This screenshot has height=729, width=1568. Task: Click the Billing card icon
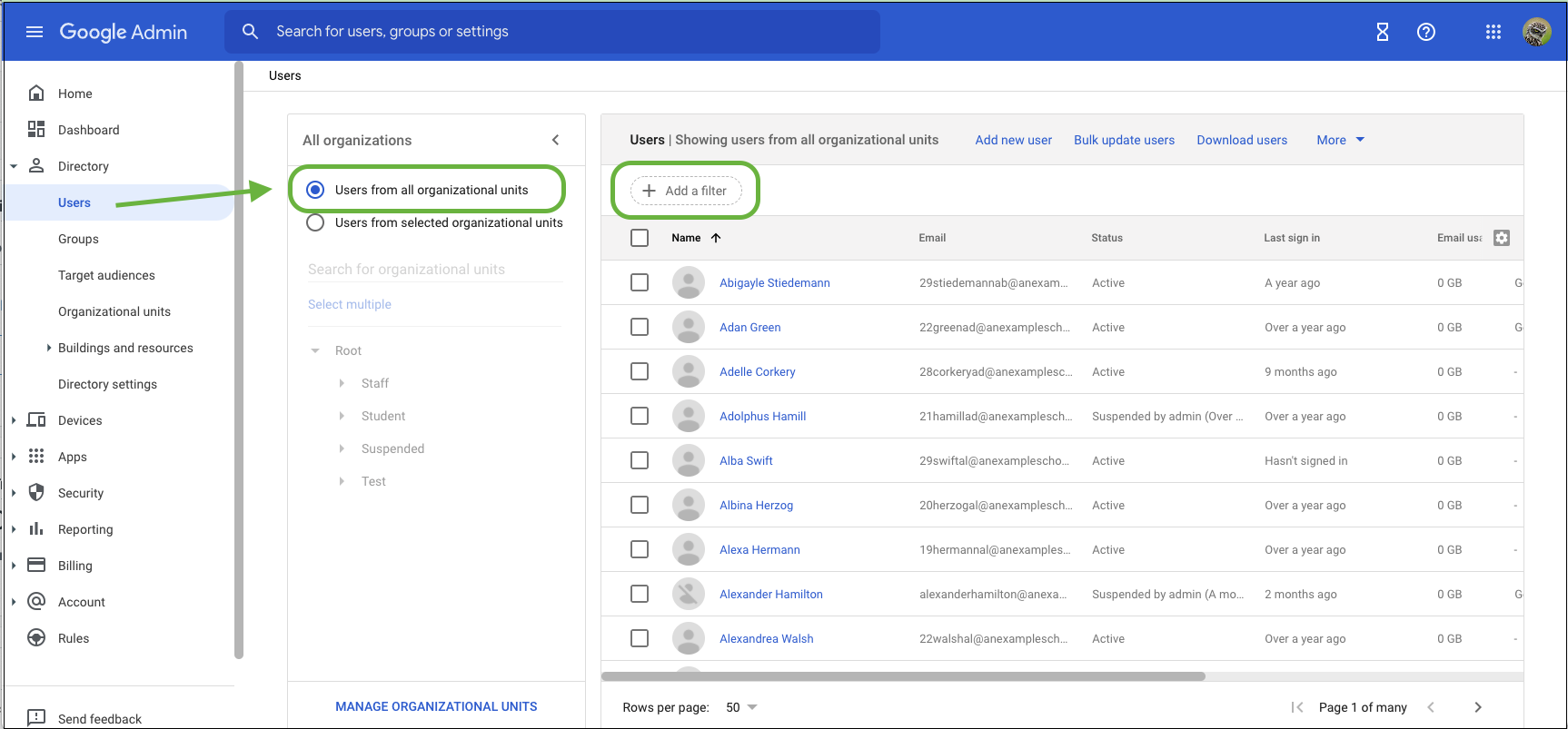(x=36, y=565)
